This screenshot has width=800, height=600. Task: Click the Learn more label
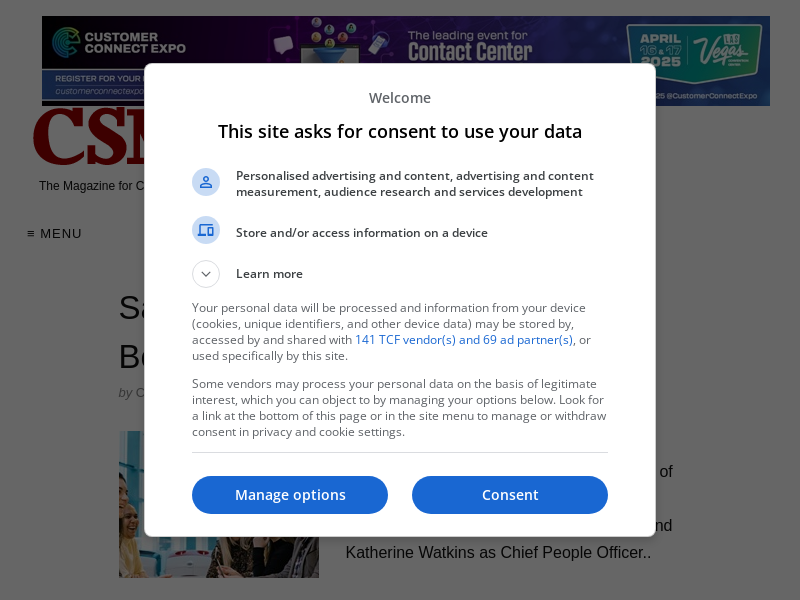pos(269,274)
